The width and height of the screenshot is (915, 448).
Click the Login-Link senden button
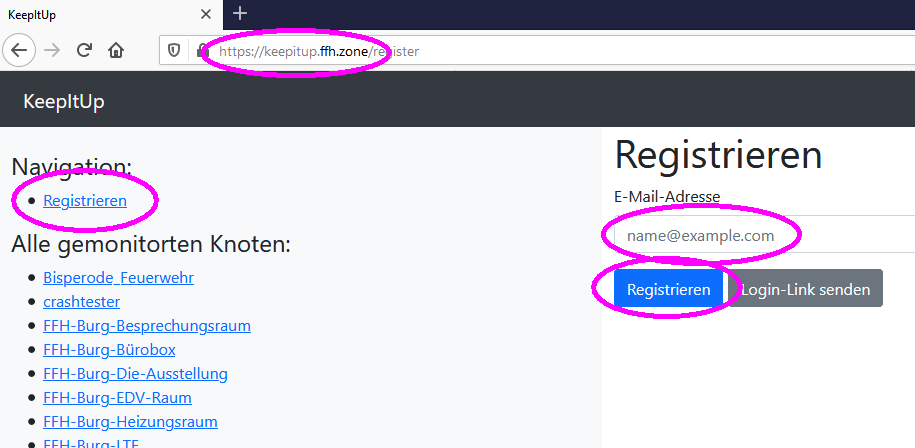tap(805, 290)
